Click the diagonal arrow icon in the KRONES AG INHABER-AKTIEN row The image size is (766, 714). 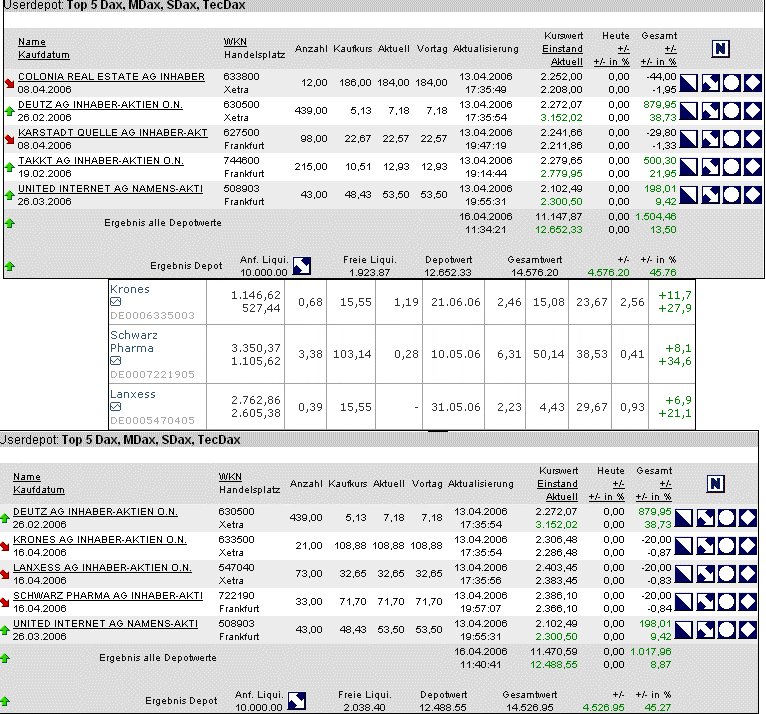point(705,546)
